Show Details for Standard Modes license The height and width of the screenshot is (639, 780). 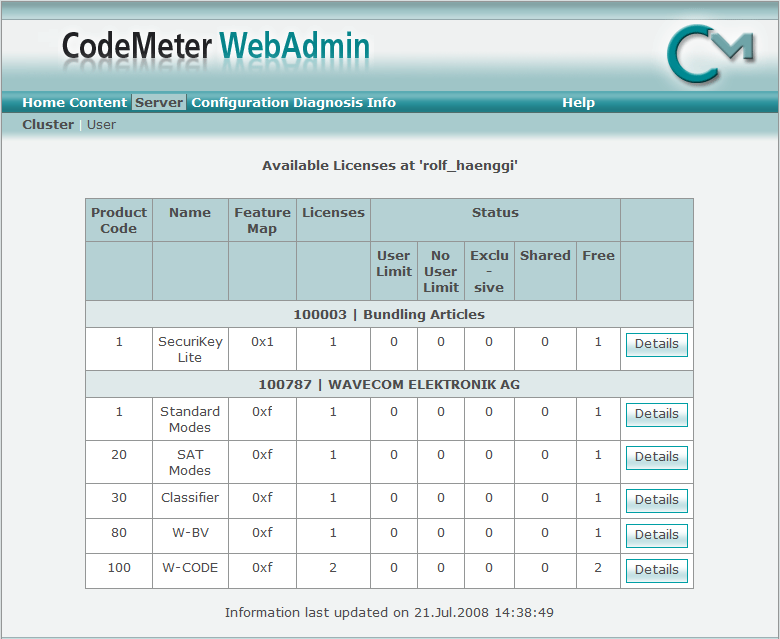coord(656,414)
